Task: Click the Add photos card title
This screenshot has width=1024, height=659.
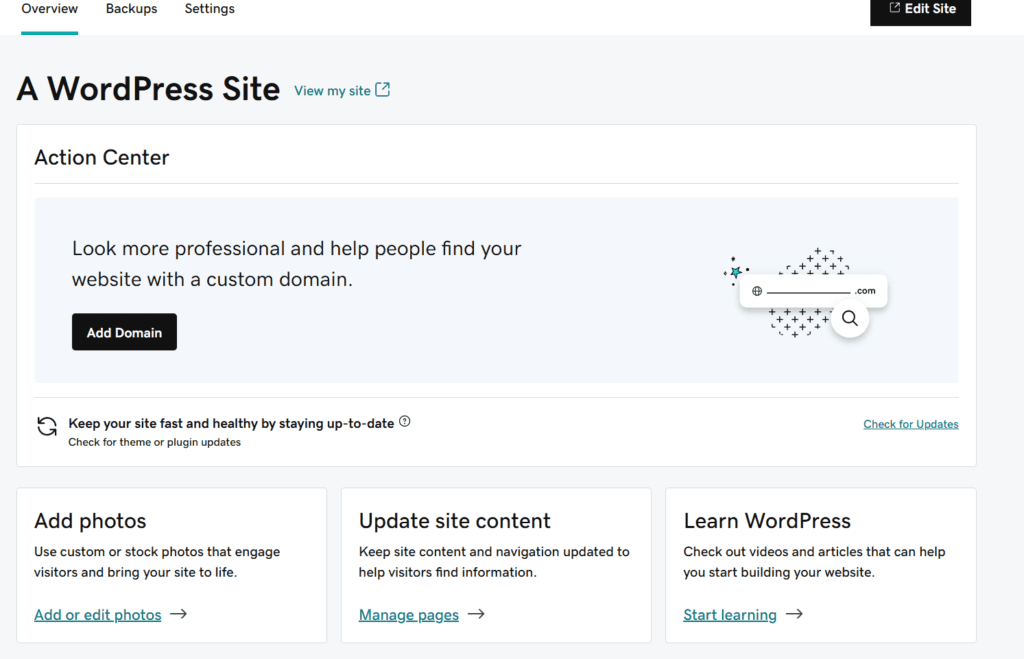Action: pyautogui.click(x=90, y=521)
